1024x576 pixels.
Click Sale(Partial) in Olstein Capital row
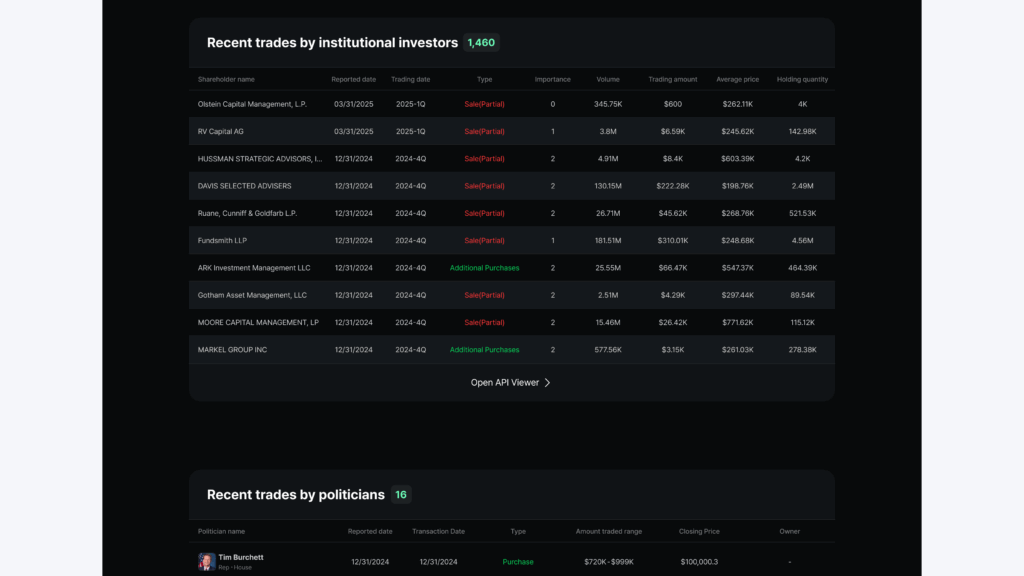485,104
